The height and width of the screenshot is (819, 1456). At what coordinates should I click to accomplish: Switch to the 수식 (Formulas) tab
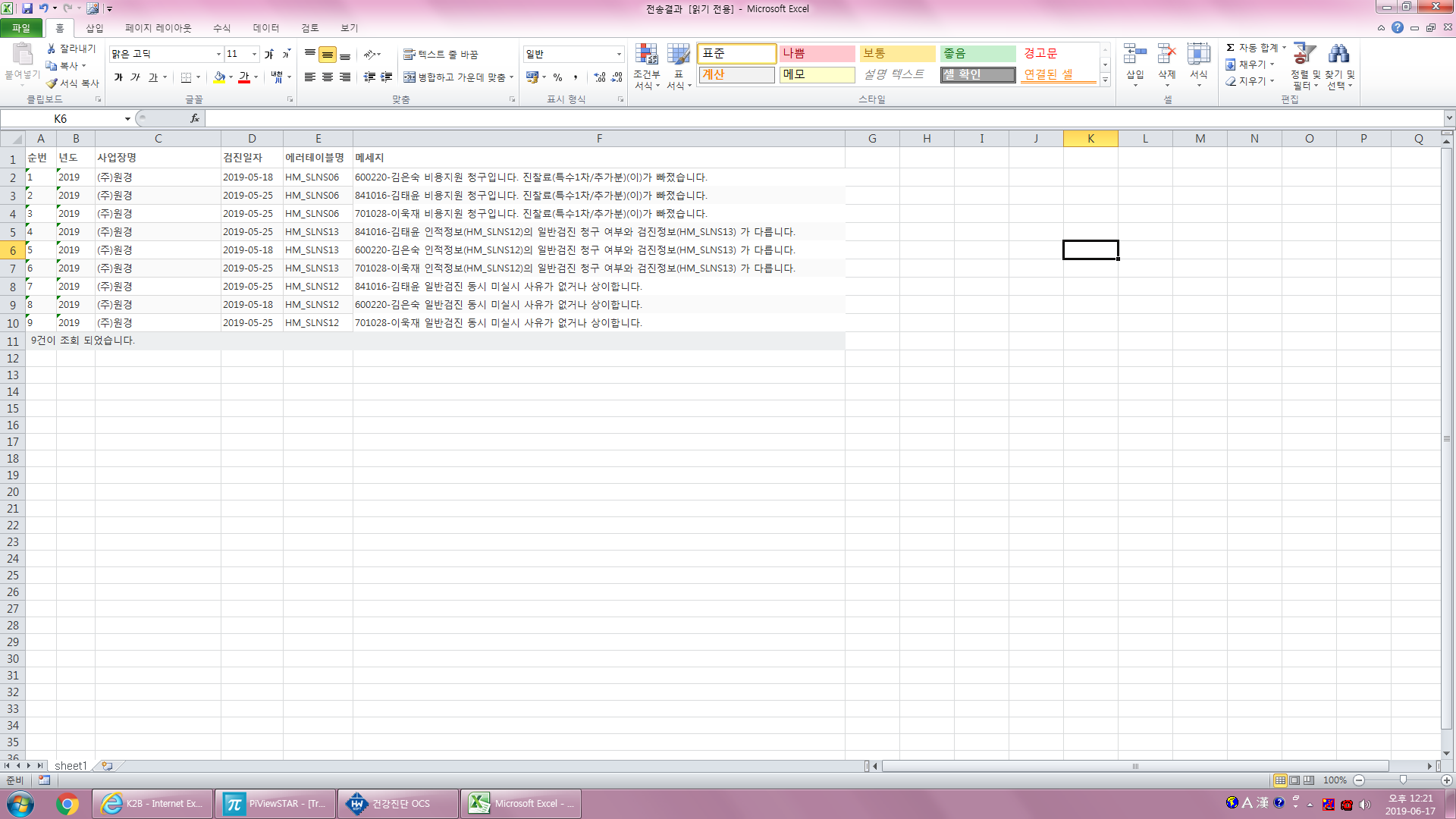tap(221, 28)
